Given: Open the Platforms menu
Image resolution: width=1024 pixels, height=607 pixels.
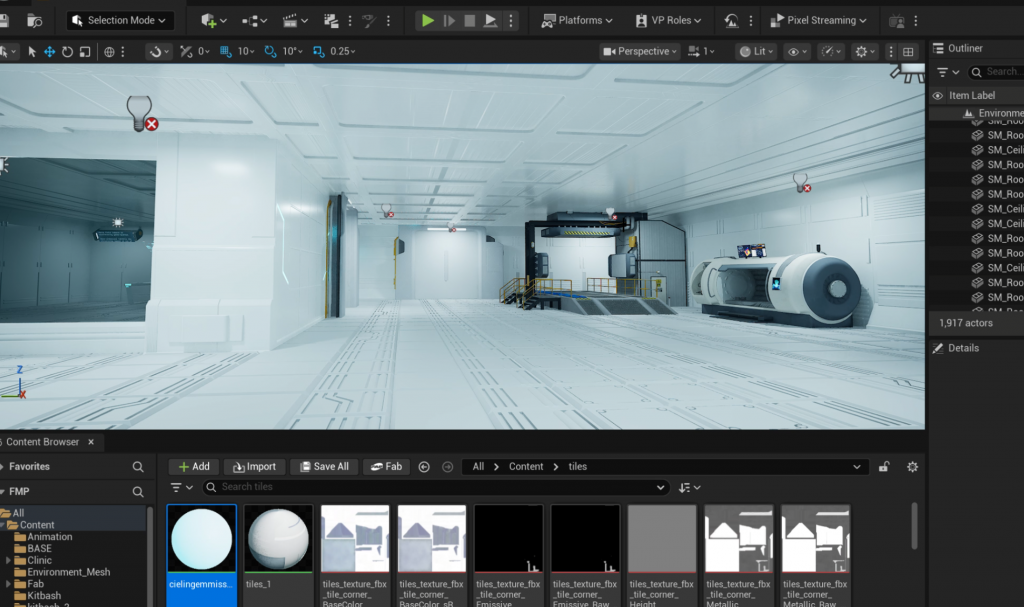Looking at the screenshot, I should click(x=579, y=20).
